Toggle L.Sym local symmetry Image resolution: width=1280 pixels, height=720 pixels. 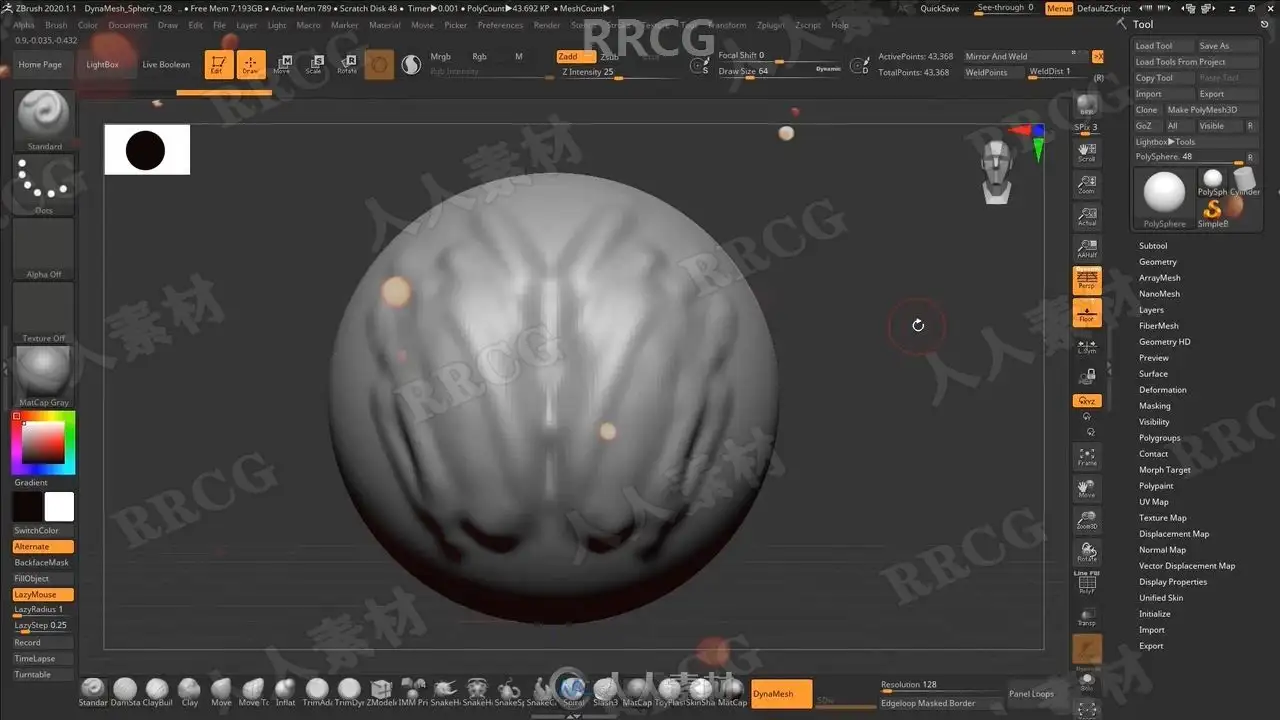click(x=1087, y=346)
